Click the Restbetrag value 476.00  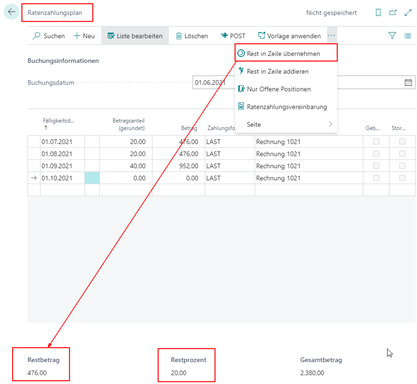point(37,373)
